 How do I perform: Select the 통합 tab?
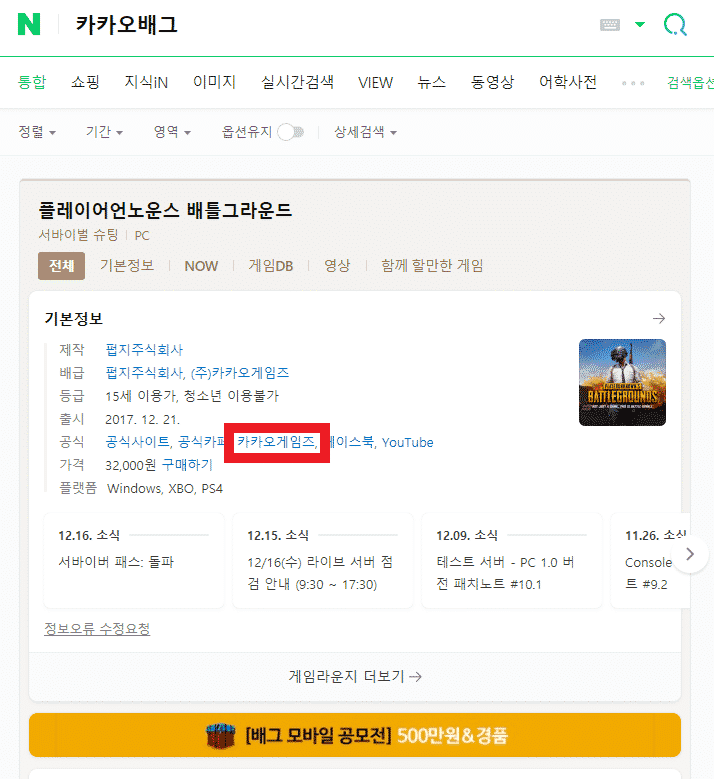point(32,82)
